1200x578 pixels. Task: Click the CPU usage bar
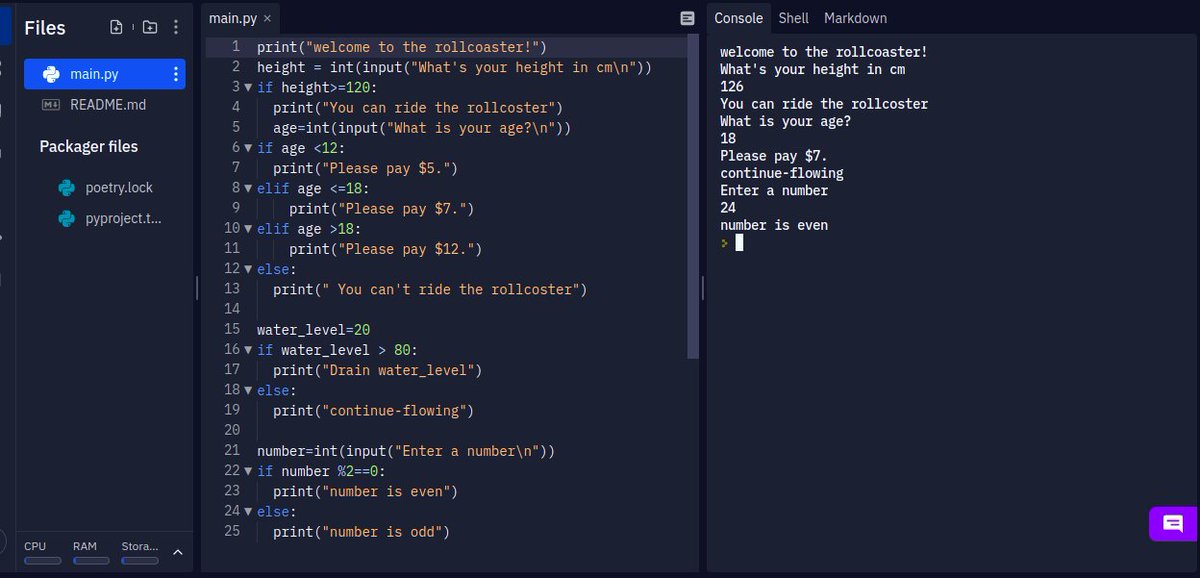[x=42, y=561]
